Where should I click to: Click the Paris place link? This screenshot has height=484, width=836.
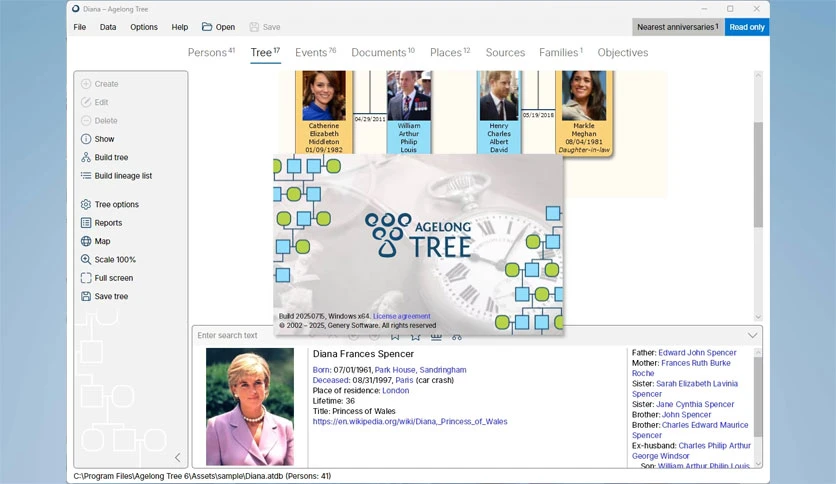tap(404, 380)
